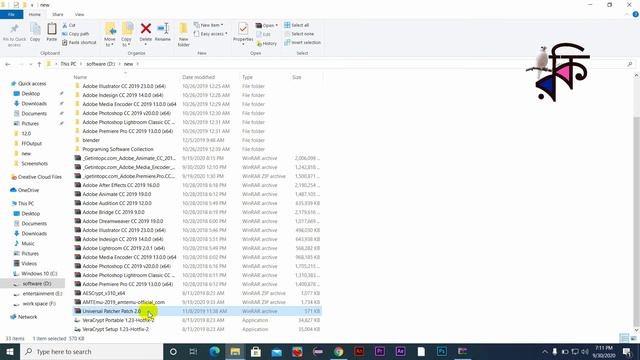Select OneDrive in navigation pane

tap(25, 190)
